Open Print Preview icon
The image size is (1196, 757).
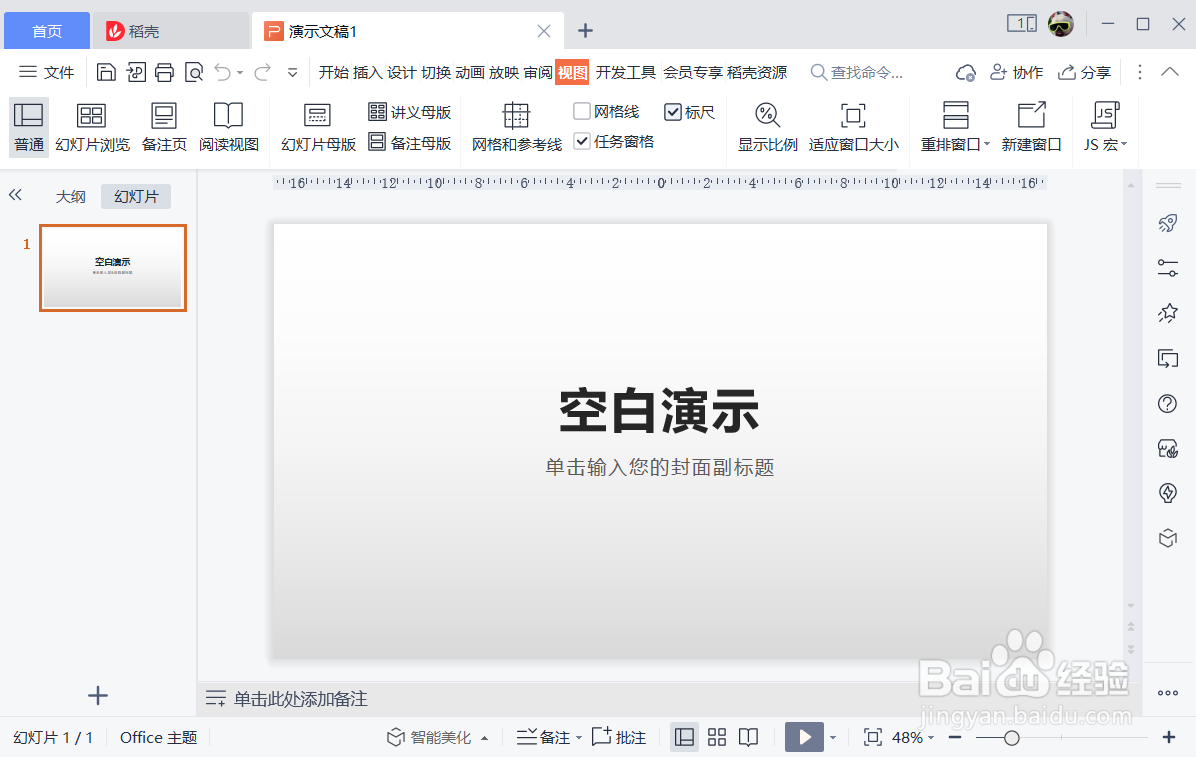coord(194,72)
